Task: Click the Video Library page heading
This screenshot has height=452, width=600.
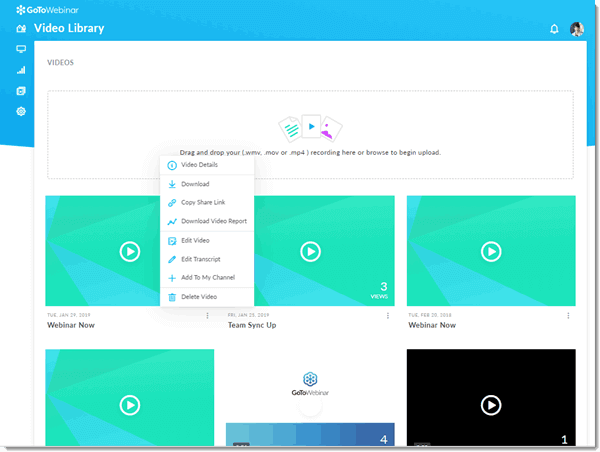Action: pos(69,28)
